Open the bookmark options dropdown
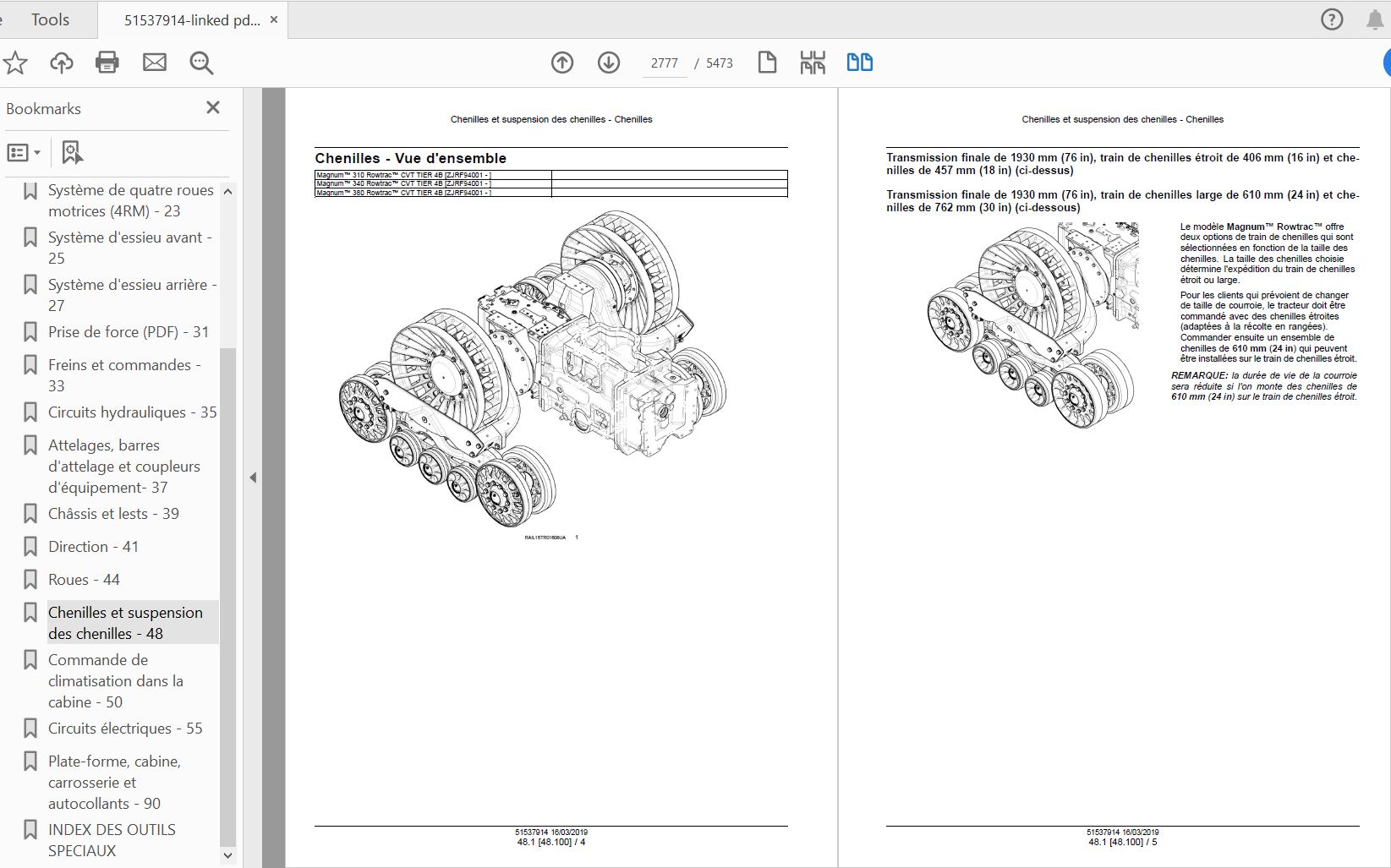The width and height of the screenshot is (1391, 868). click(24, 153)
